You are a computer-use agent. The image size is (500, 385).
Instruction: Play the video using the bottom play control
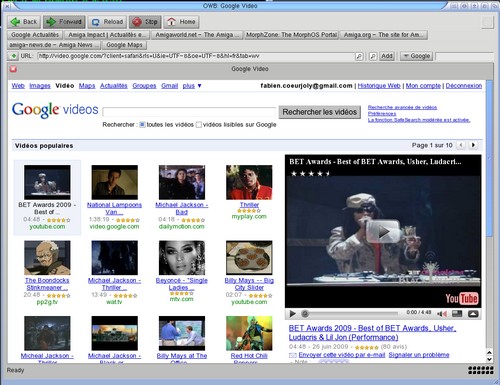coord(292,314)
